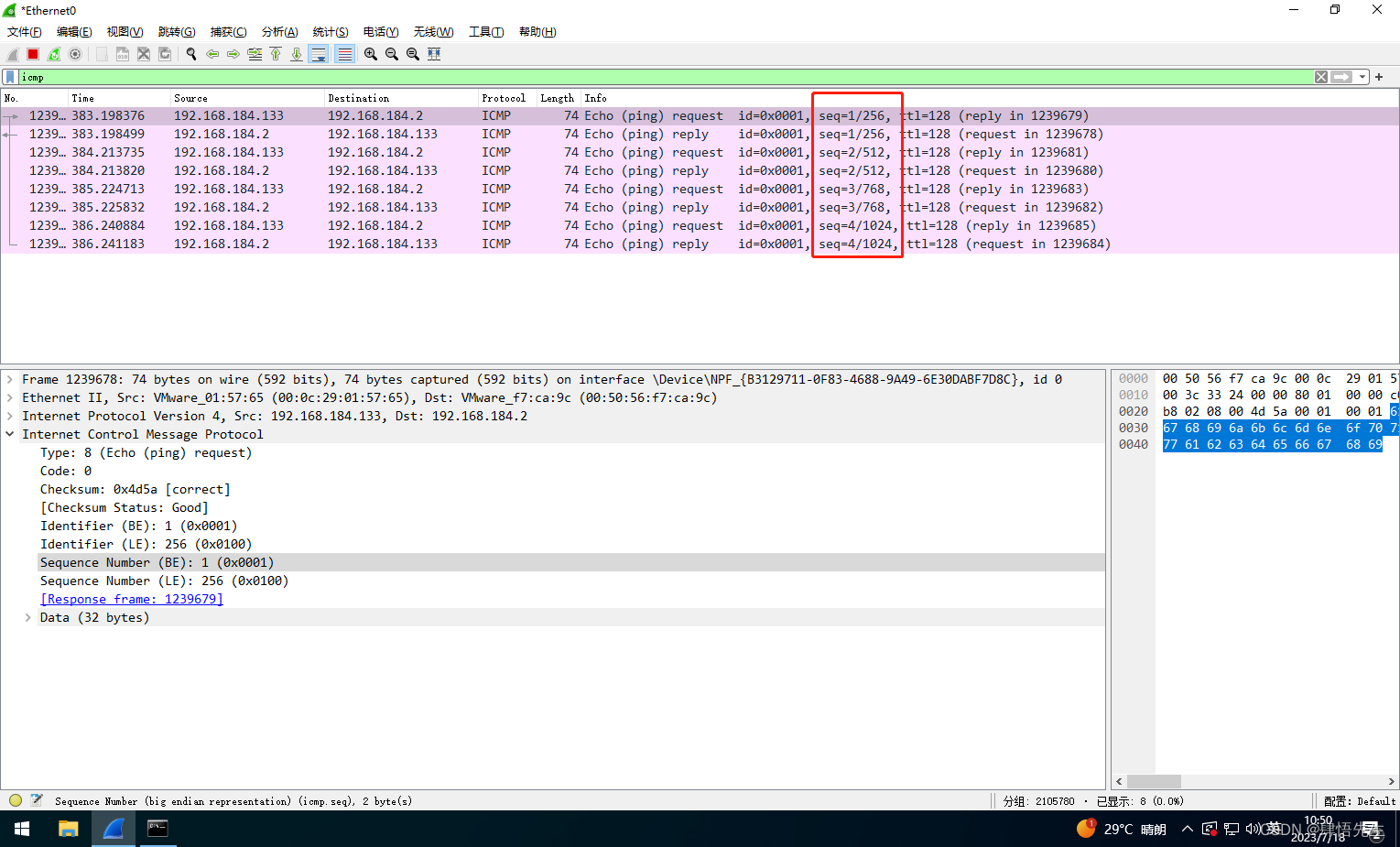1400x847 pixels.
Task: Stop the running capture with red square
Action: (33, 54)
